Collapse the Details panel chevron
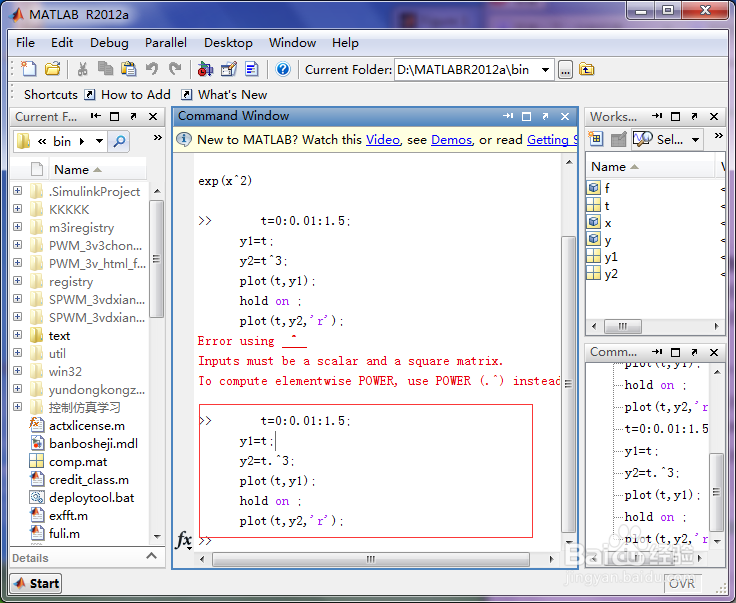Viewport: 736px width, 603px height. [151, 557]
